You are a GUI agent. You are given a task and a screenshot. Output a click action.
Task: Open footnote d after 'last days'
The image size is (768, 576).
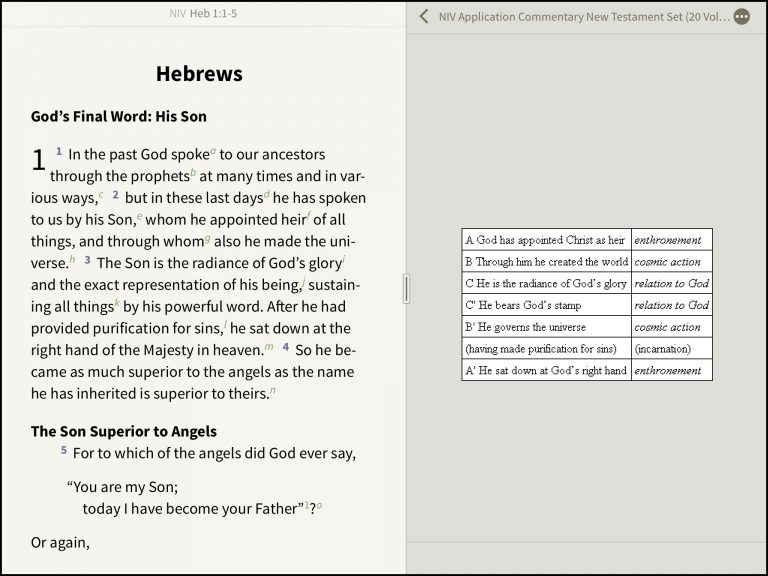point(267,194)
